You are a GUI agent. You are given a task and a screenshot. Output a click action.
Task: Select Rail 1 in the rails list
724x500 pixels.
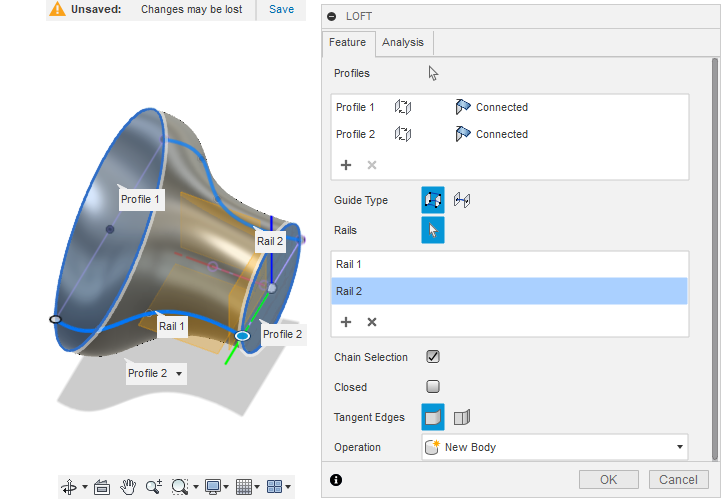(x=509, y=264)
